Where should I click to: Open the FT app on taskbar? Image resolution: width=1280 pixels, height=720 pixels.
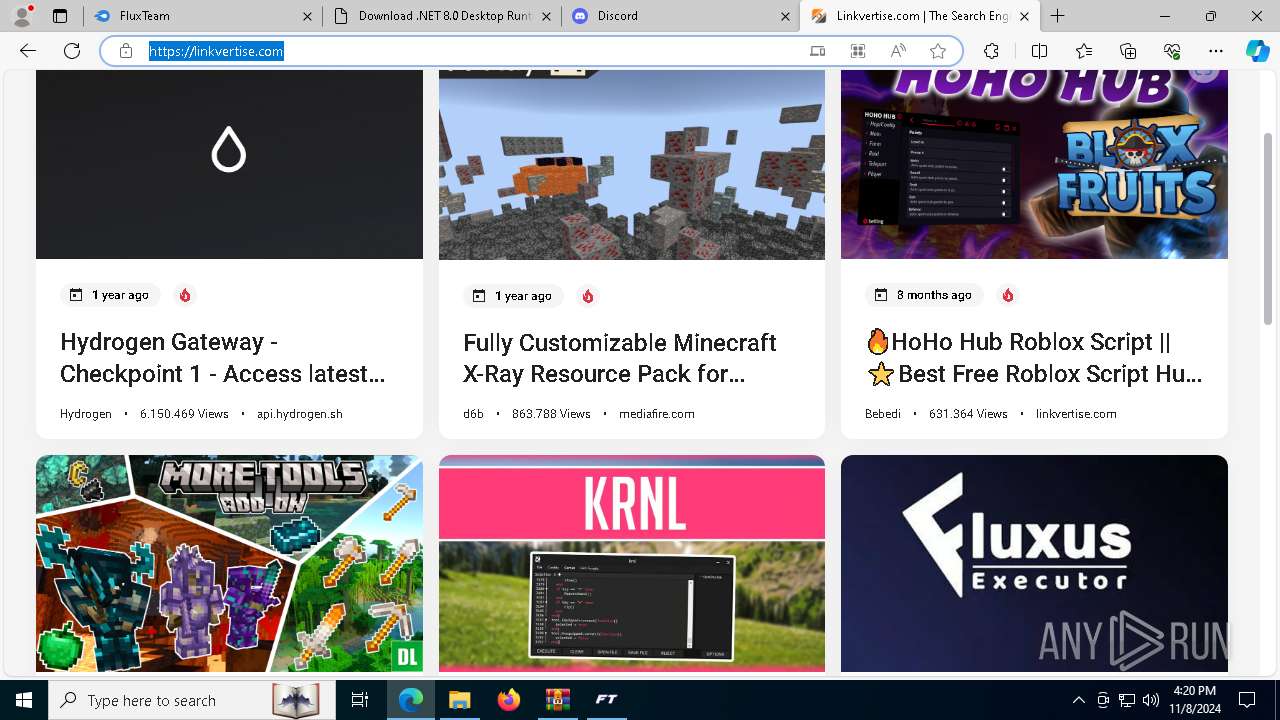(606, 700)
